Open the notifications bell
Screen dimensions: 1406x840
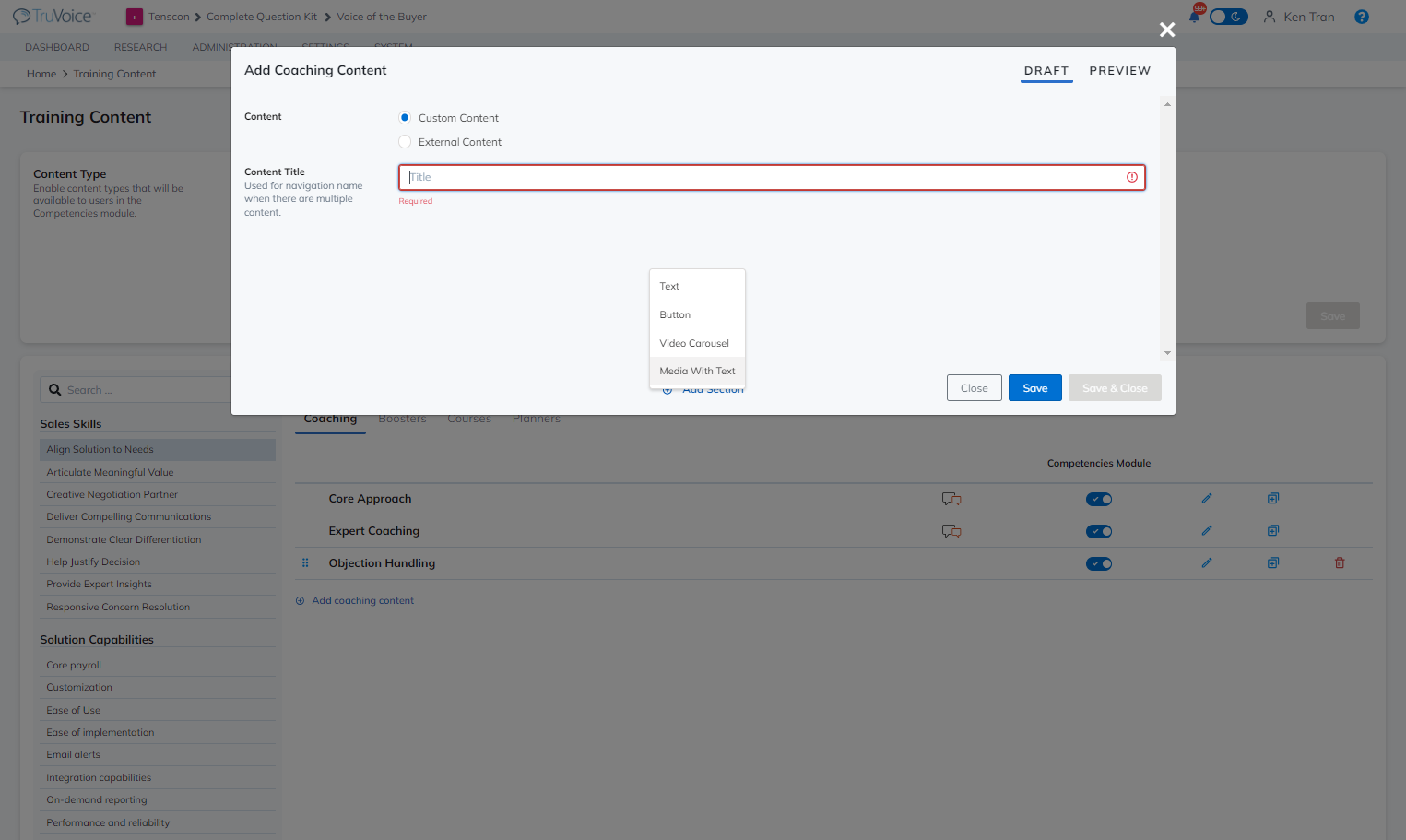[x=1195, y=16]
